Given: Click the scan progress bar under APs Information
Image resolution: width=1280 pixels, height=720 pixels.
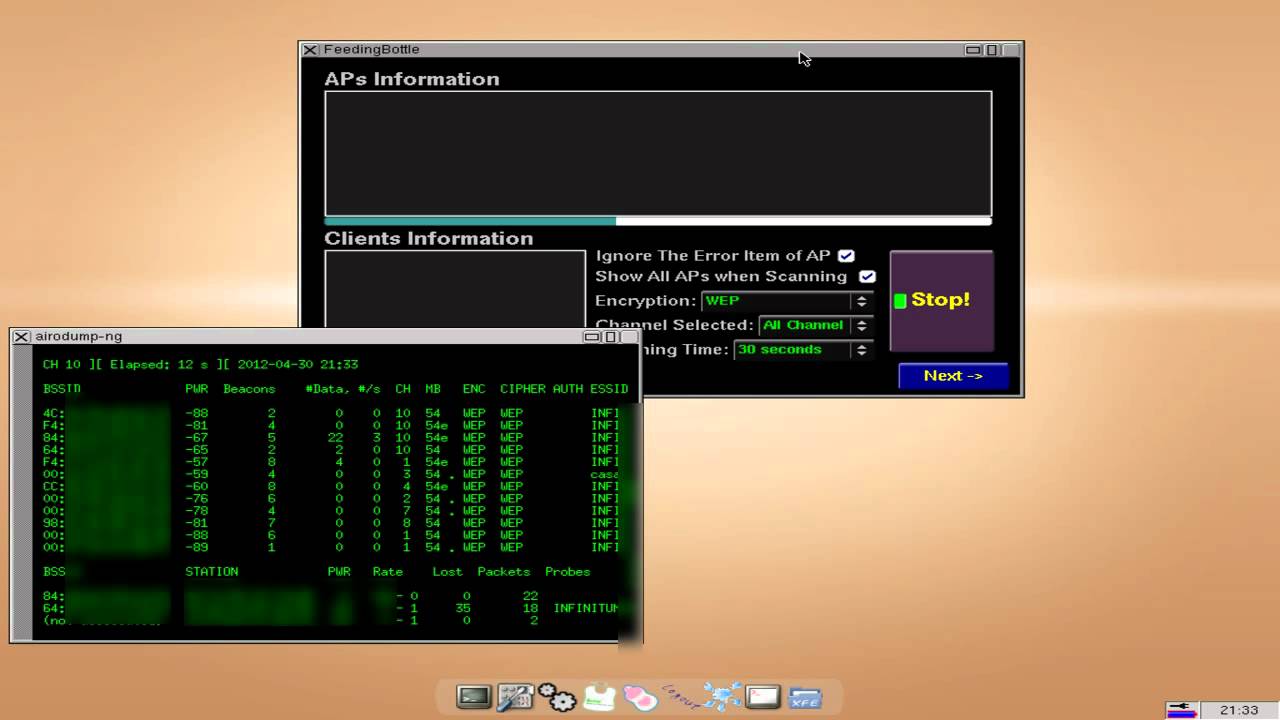Looking at the screenshot, I should point(658,221).
